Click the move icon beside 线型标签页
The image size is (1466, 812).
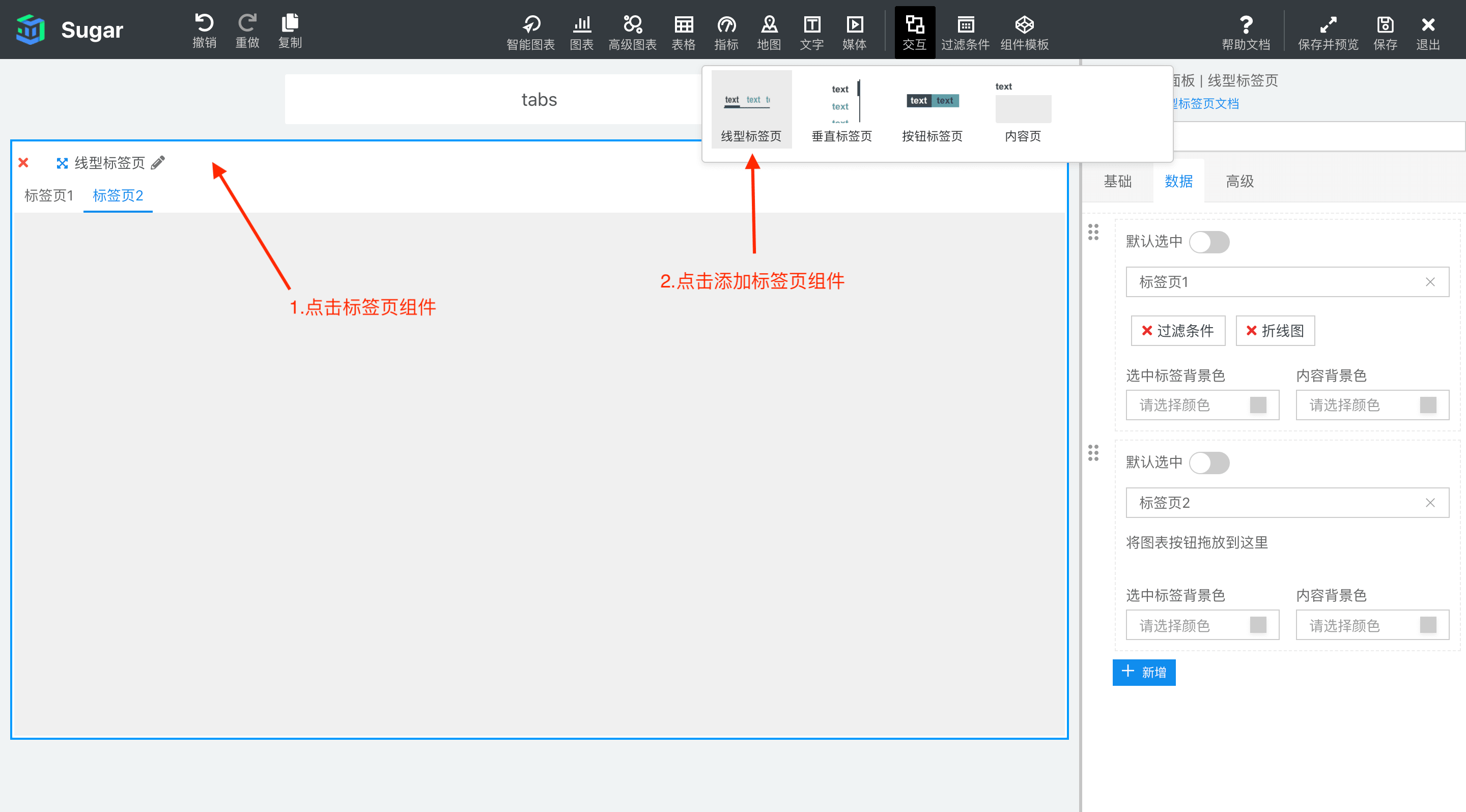(62, 163)
